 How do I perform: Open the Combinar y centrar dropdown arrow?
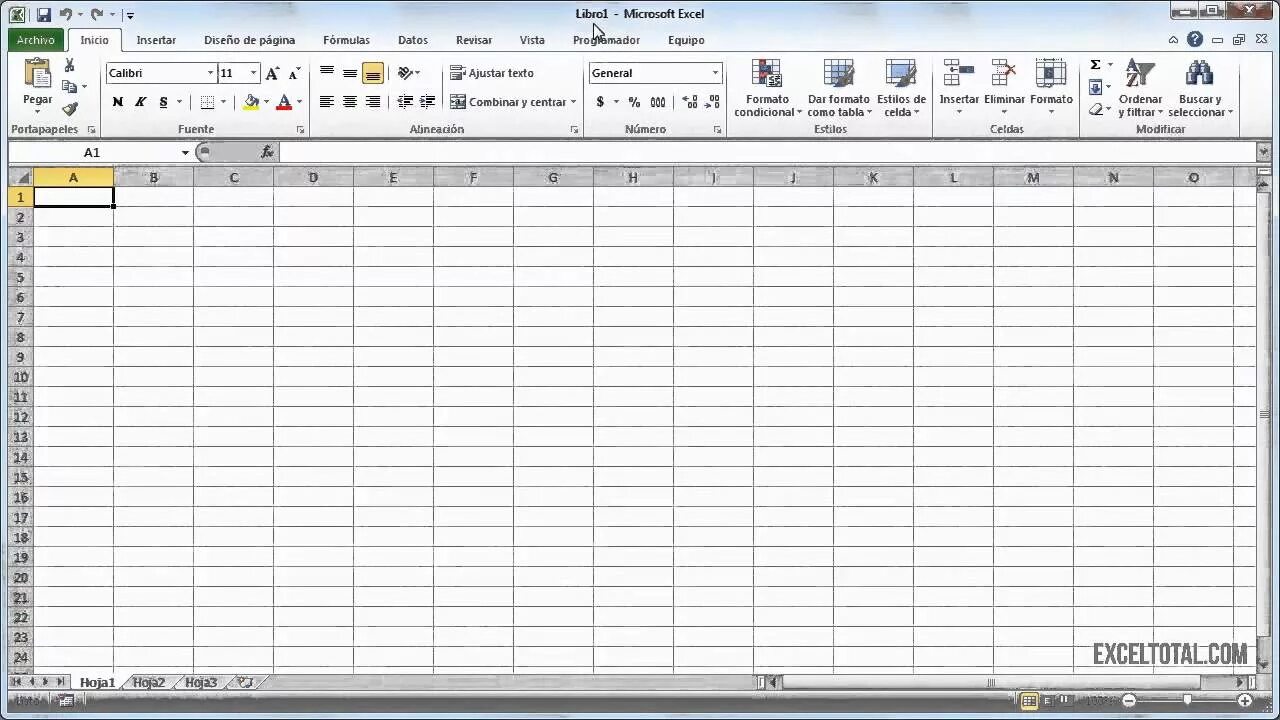573,102
